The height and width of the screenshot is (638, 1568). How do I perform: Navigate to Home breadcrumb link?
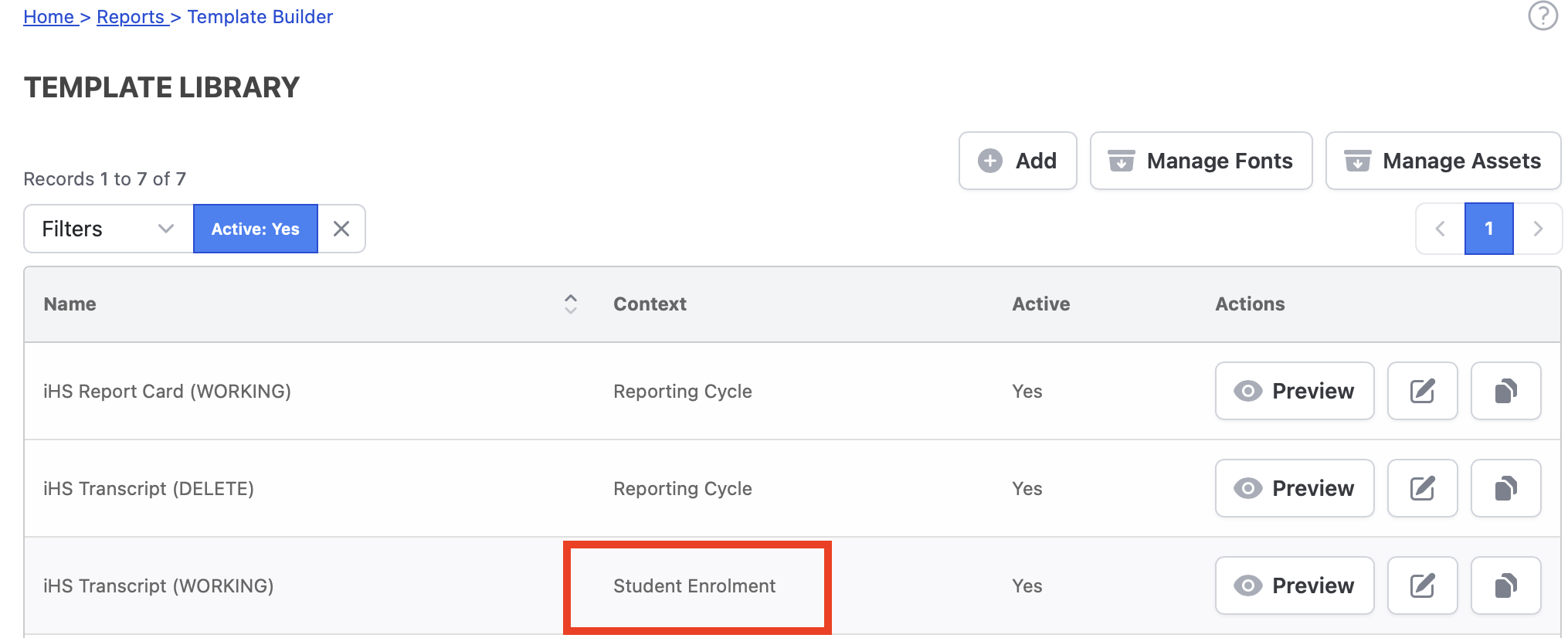coord(48,17)
